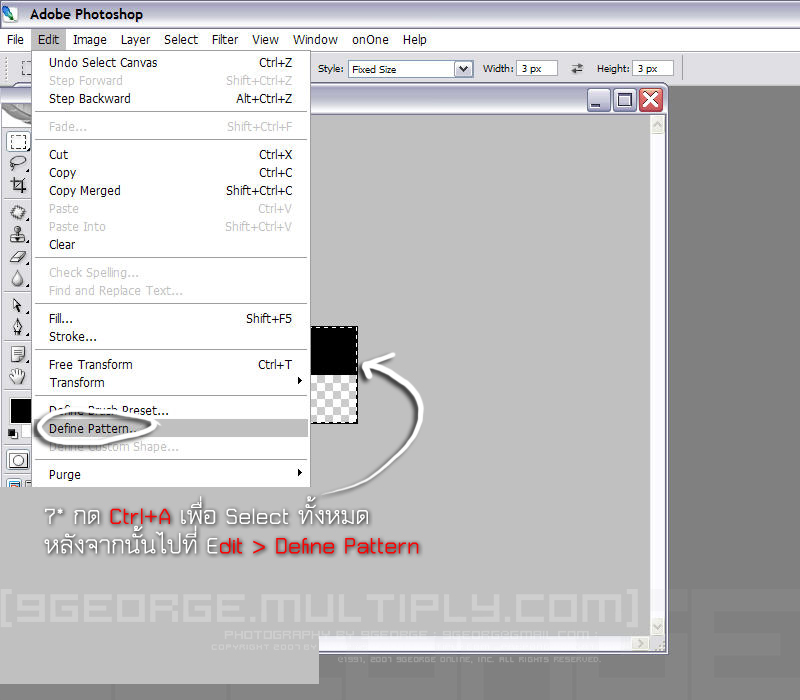
Task: Choose Clear from Edit menu
Action: point(171,245)
